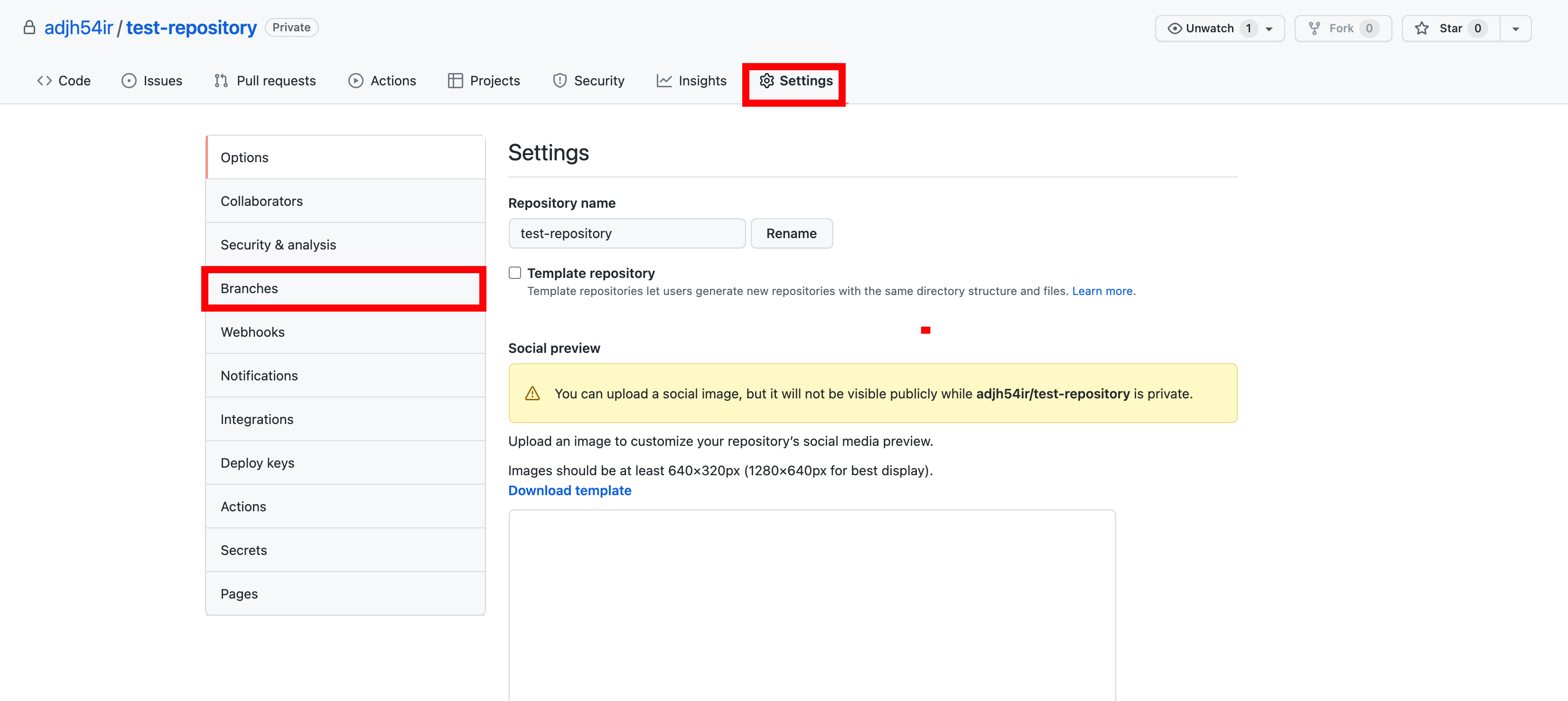Click the private lock icon
This screenshot has width=1568, height=701.
(29, 28)
